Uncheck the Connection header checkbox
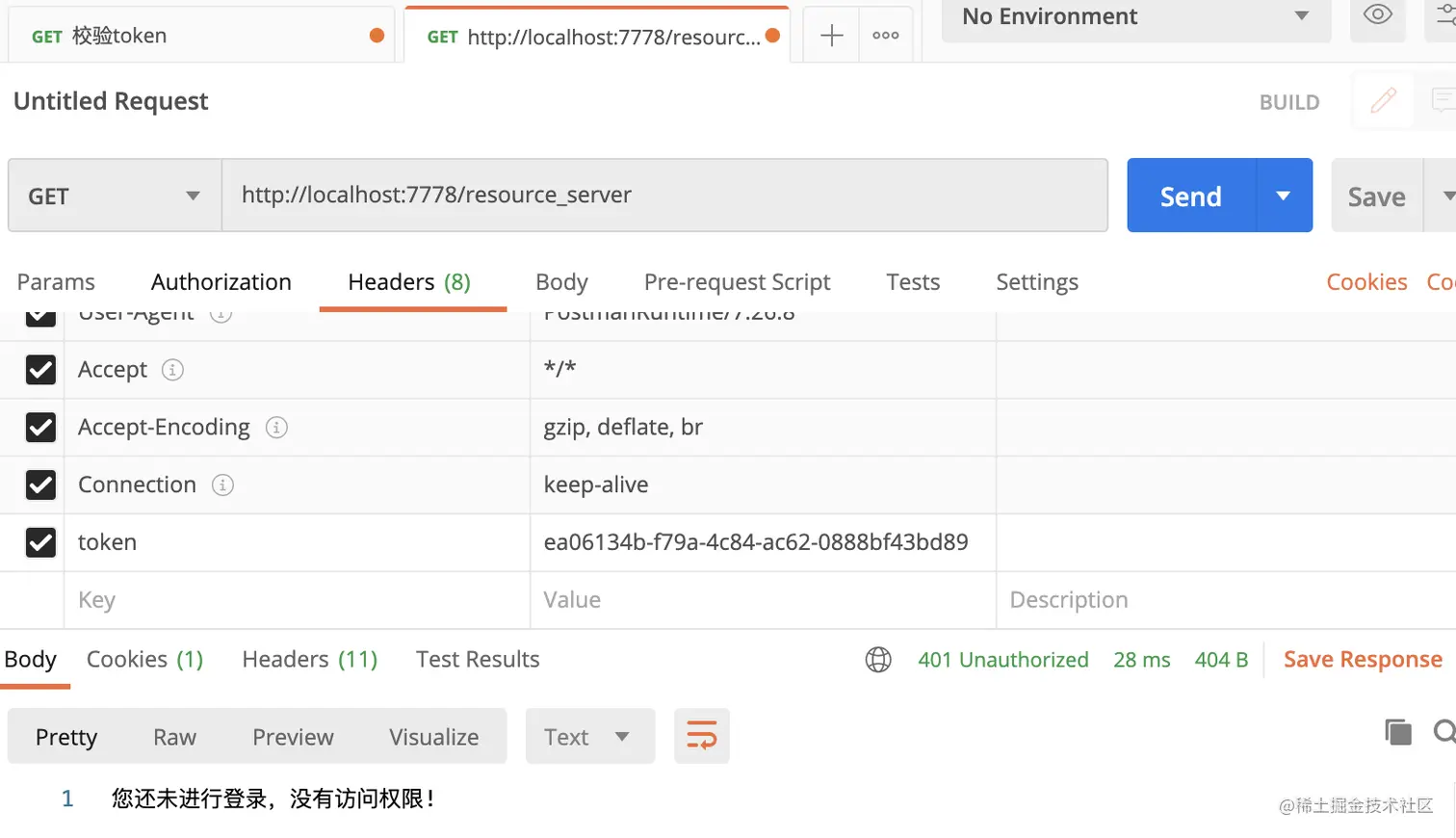1456x838 pixels. pyautogui.click(x=40, y=484)
